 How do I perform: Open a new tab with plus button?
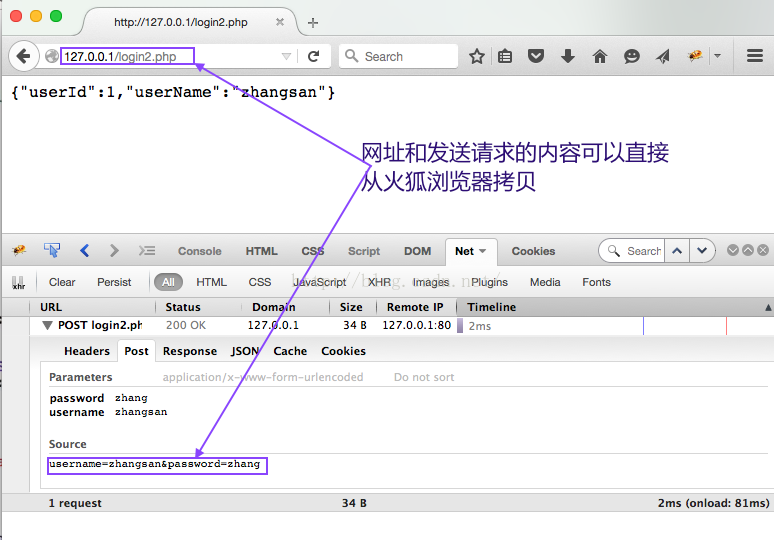313,23
